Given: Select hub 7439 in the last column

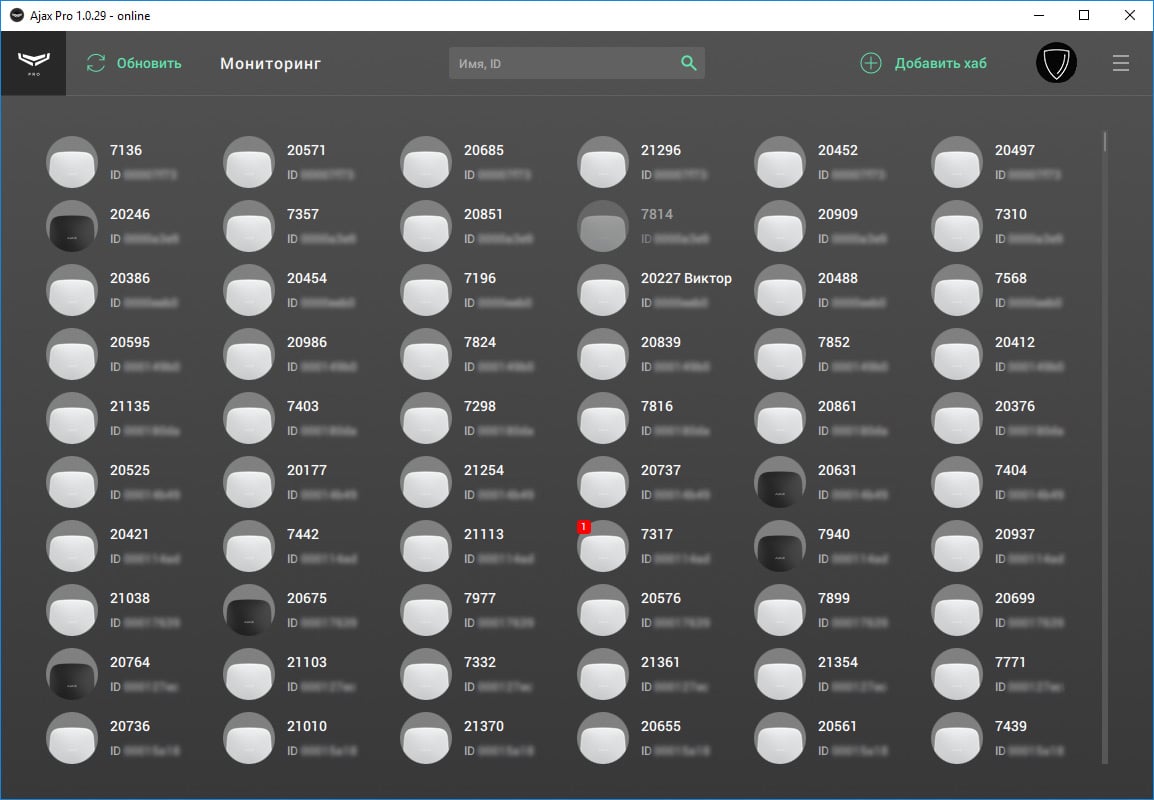Looking at the screenshot, I should point(956,738).
